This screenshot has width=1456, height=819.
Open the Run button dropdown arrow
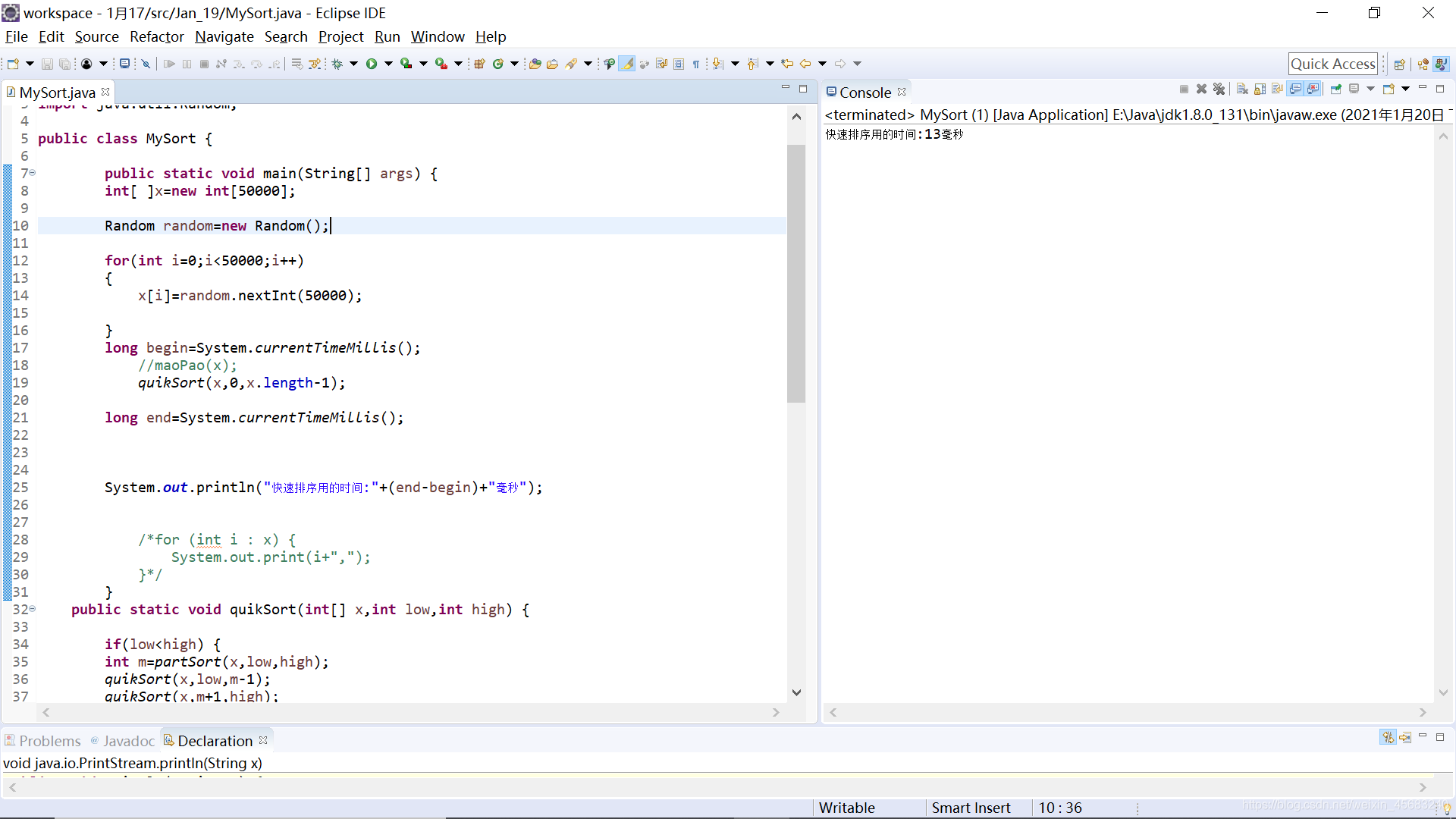[x=388, y=64]
